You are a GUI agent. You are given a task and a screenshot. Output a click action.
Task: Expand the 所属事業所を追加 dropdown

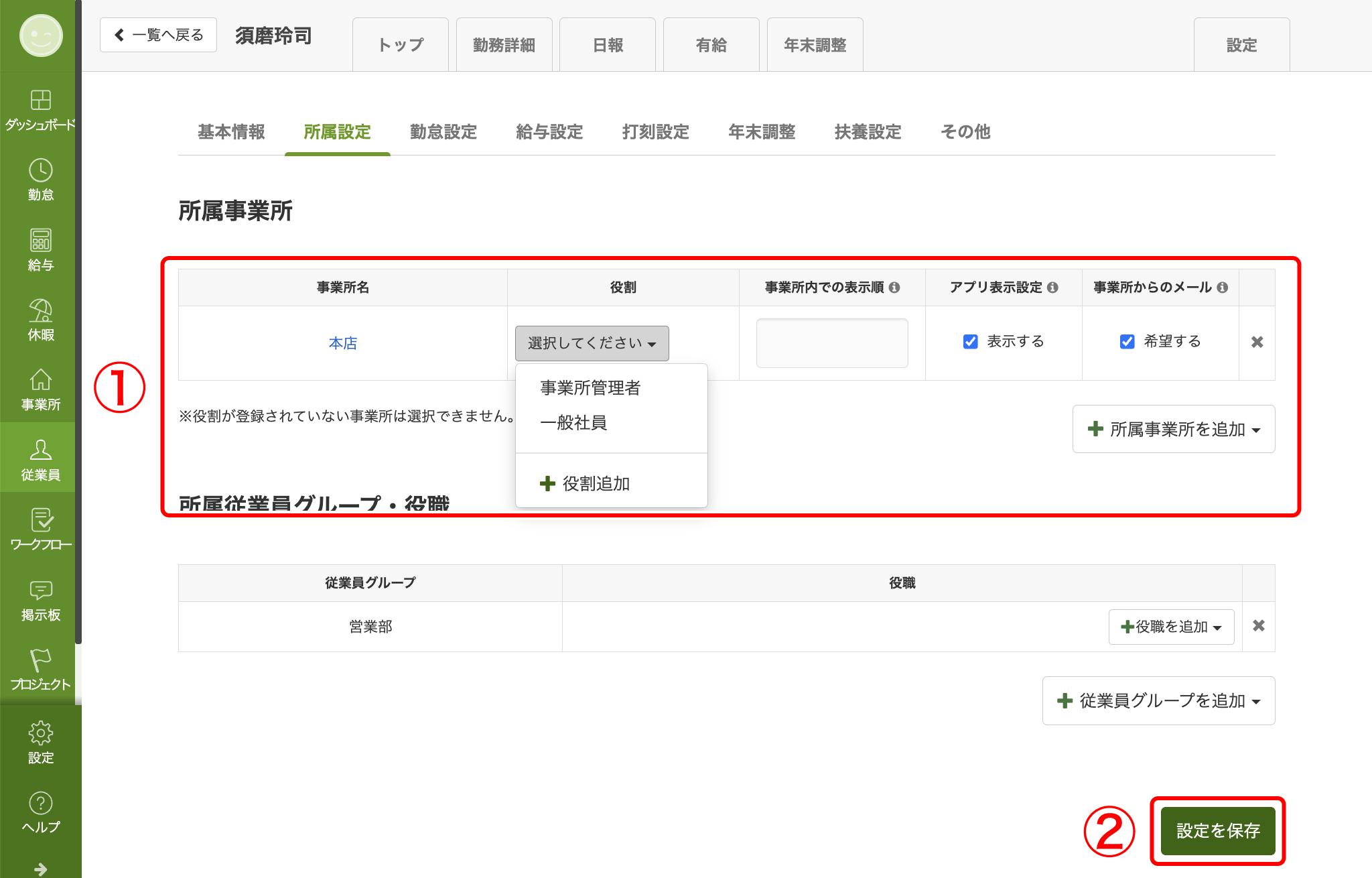pyautogui.click(x=1174, y=429)
